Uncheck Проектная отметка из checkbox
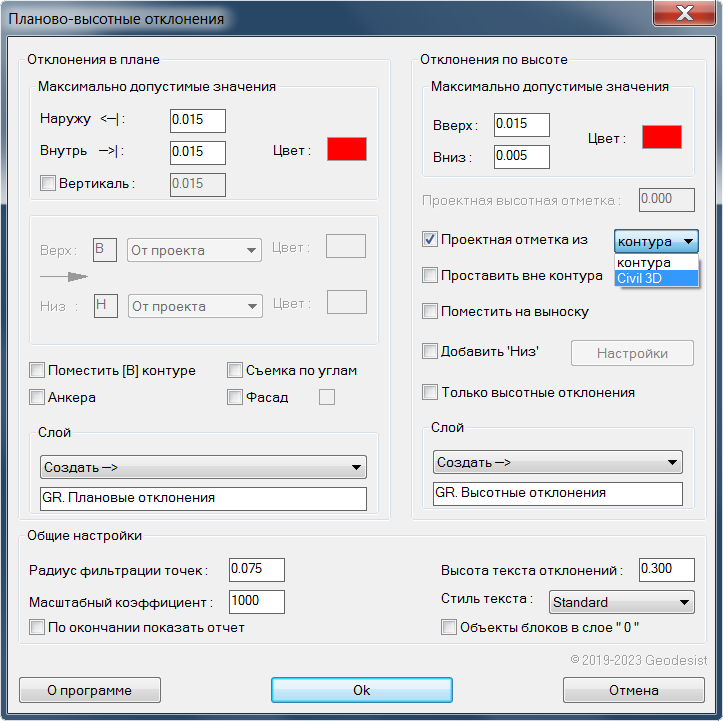723x721 pixels. (430, 240)
